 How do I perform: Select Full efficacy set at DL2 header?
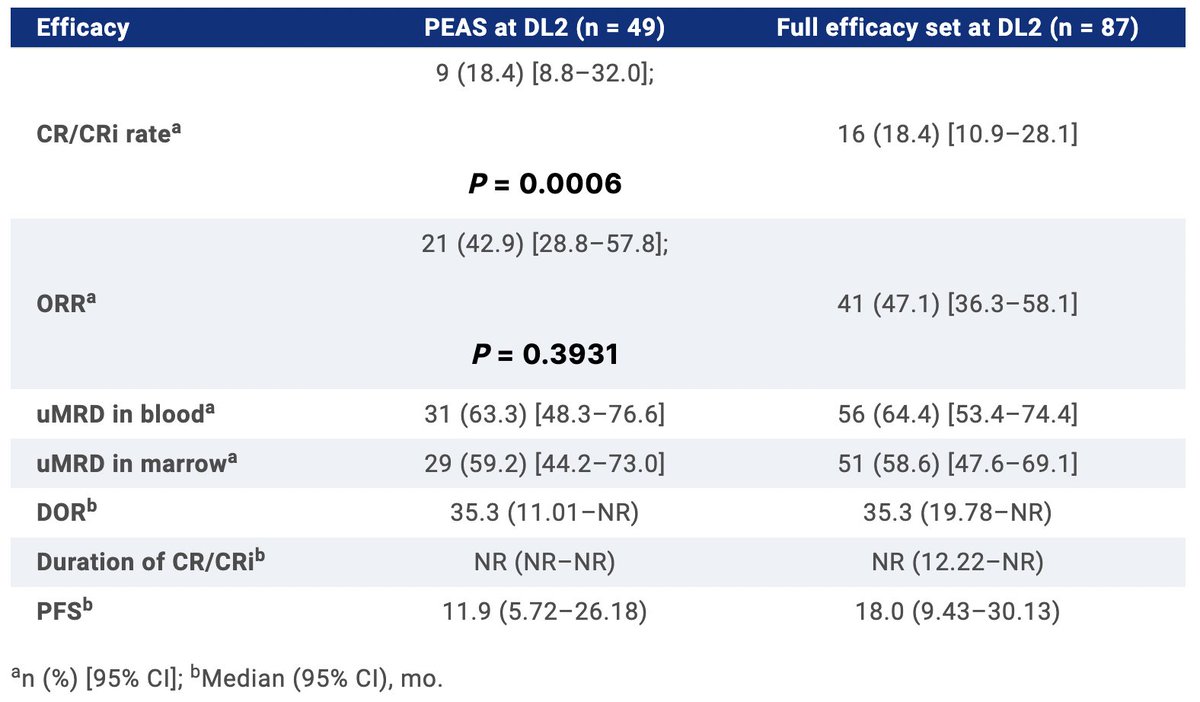[x=957, y=28]
